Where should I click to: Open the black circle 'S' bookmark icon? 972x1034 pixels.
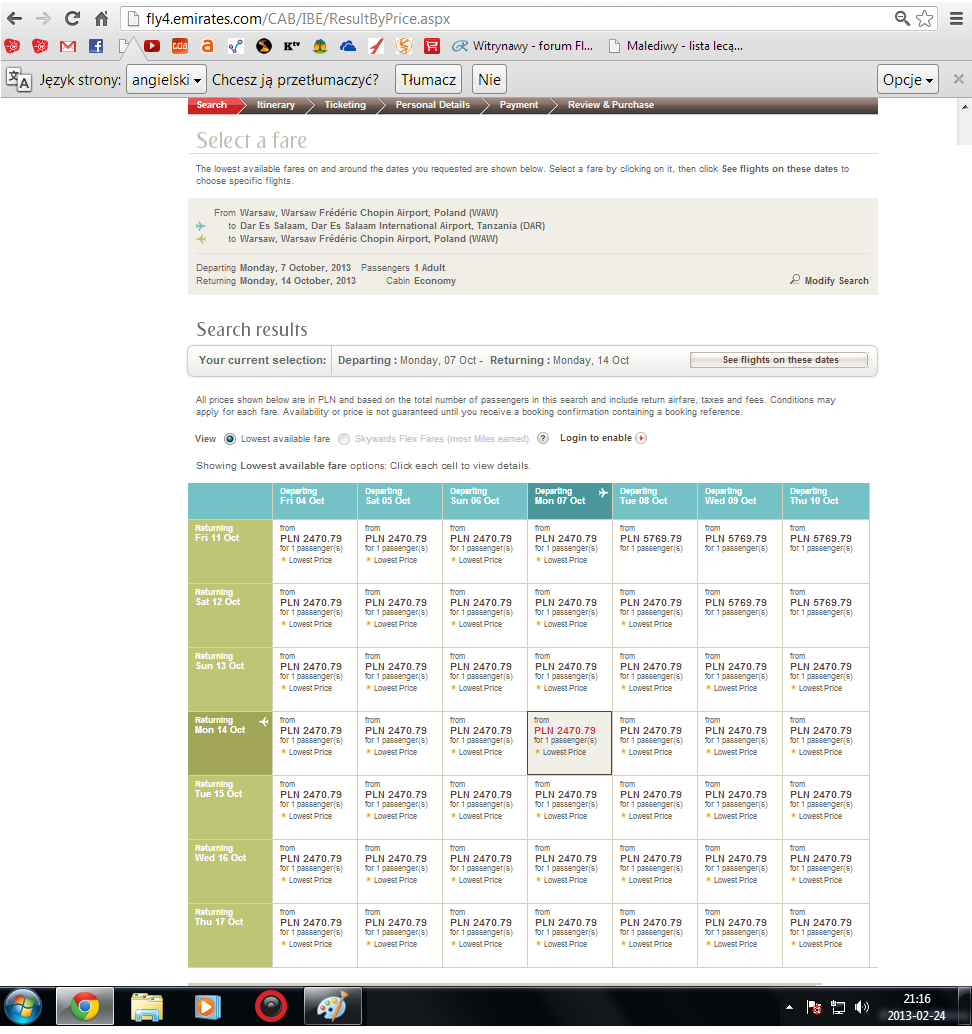264,46
